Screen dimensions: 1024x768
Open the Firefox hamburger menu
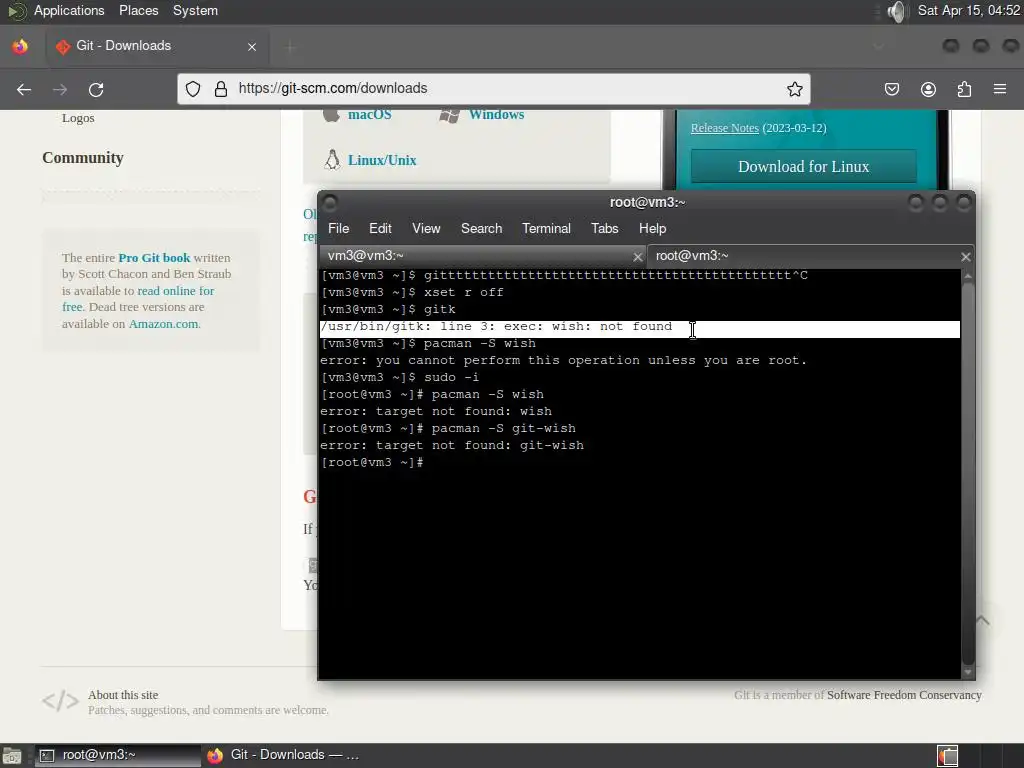1000,89
